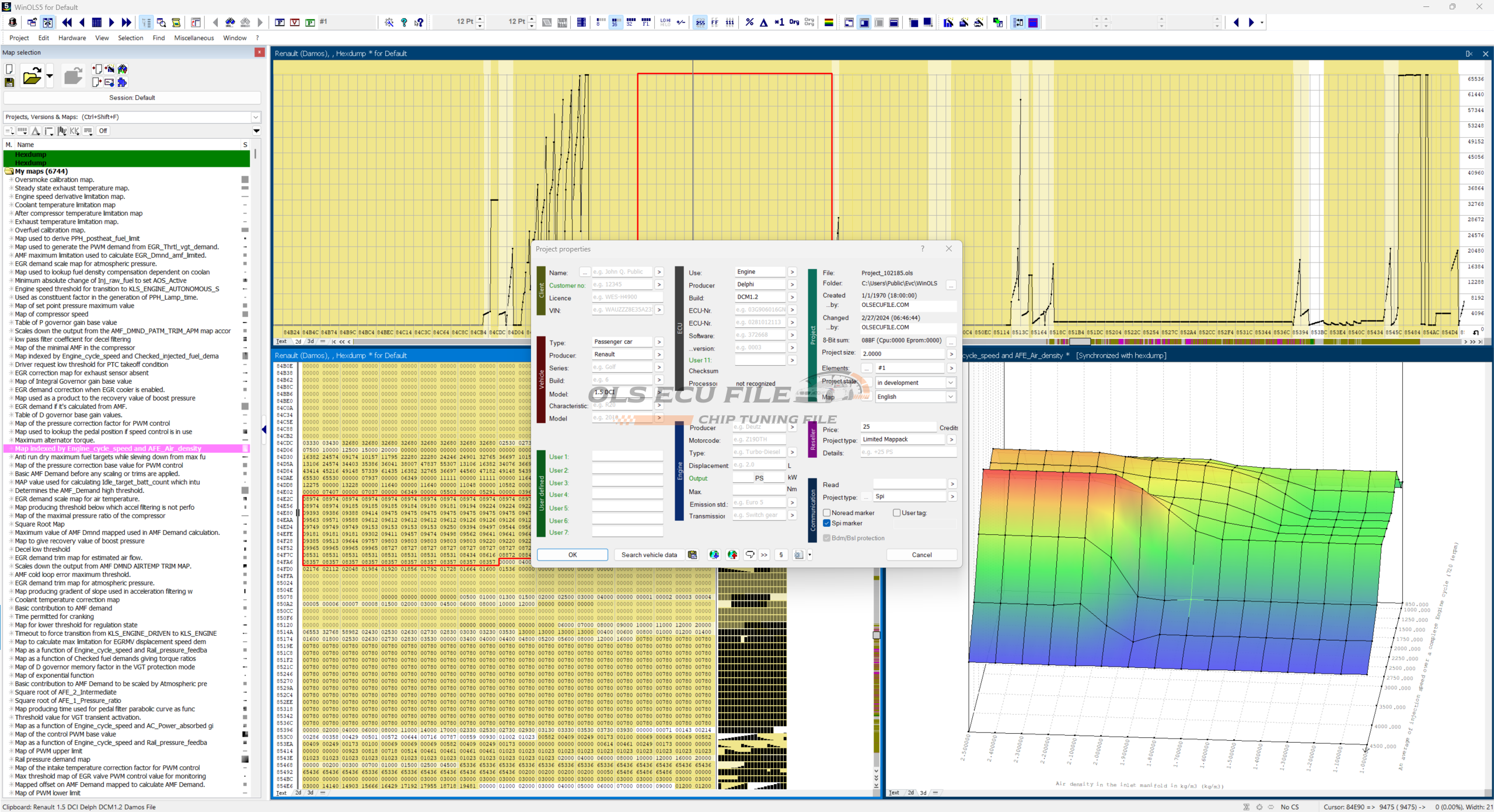Click the 'F' boxed toolbar icon
The image size is (1494, 812).
click(280, 22)
